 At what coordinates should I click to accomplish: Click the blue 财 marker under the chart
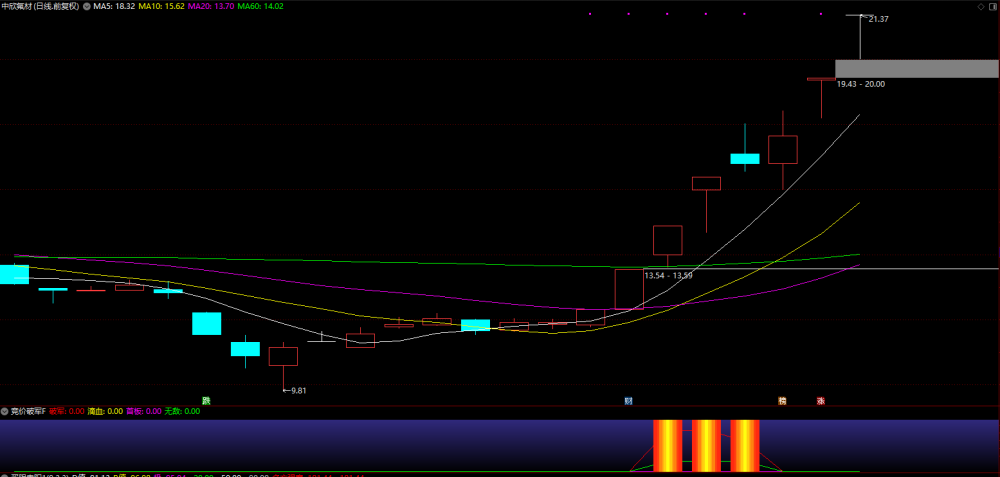click(x=628, y=400)
